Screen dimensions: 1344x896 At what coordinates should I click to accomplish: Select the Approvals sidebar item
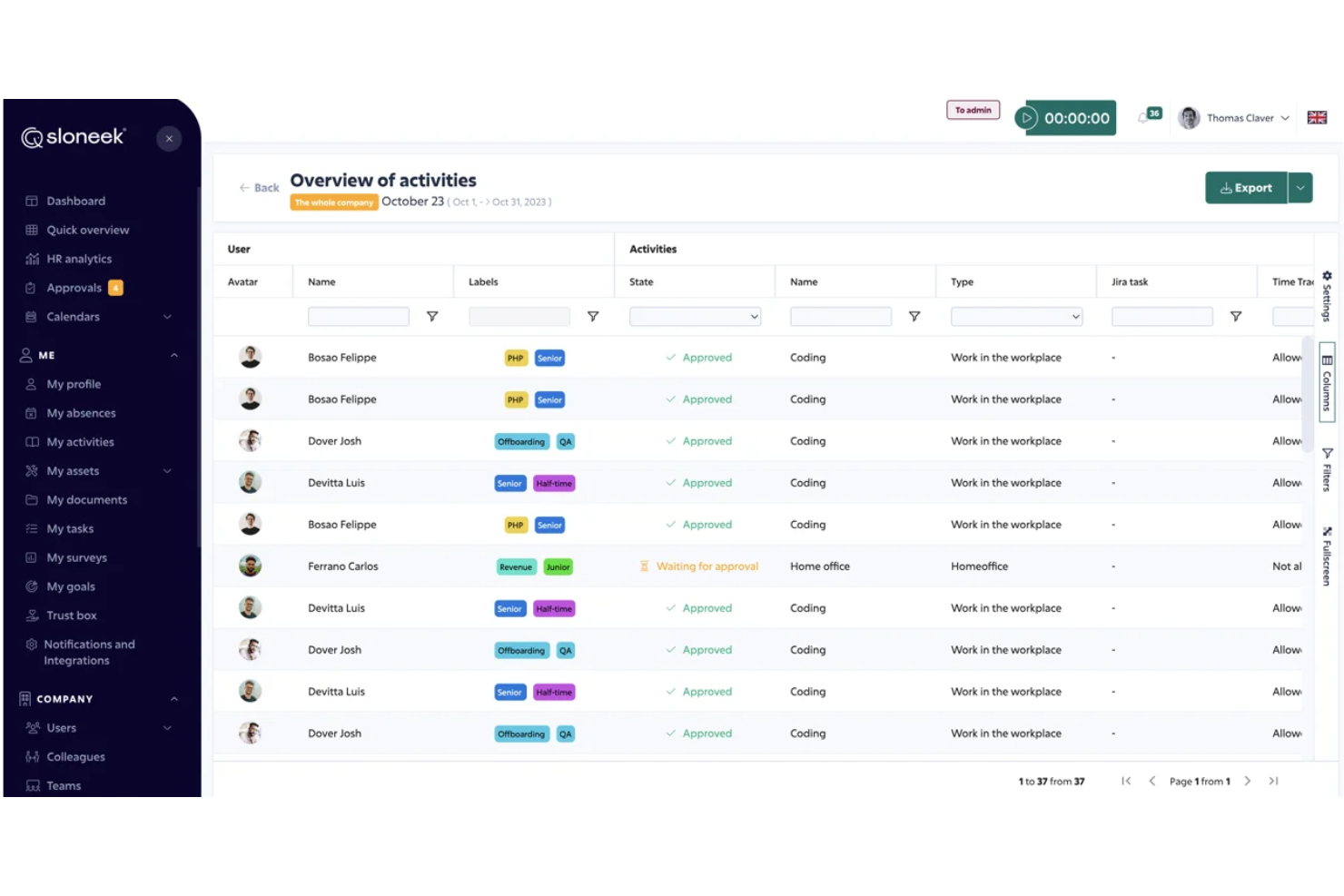point(74,288)
